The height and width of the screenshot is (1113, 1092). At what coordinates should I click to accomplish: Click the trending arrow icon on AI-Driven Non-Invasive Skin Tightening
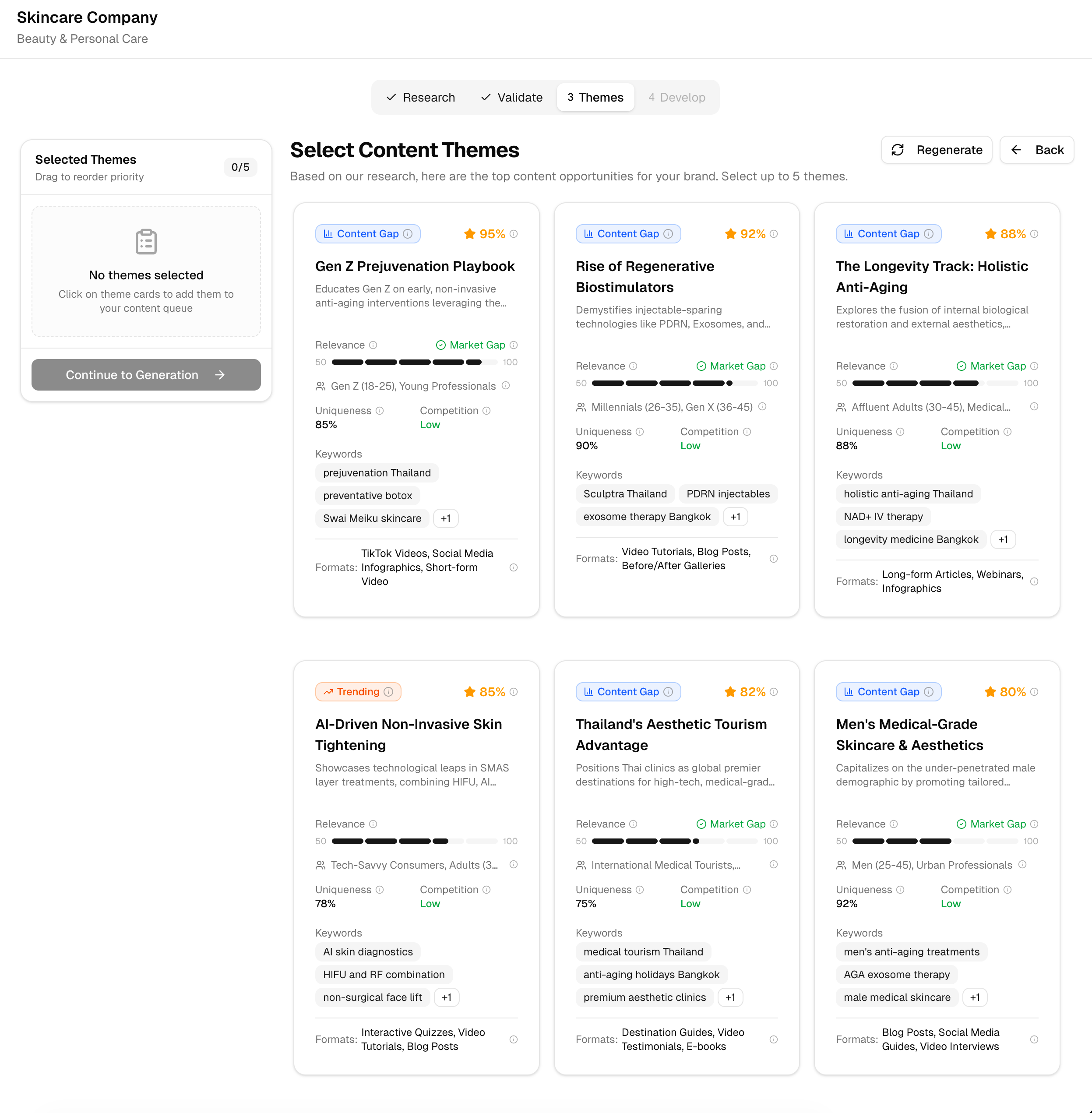coord(329,691)
